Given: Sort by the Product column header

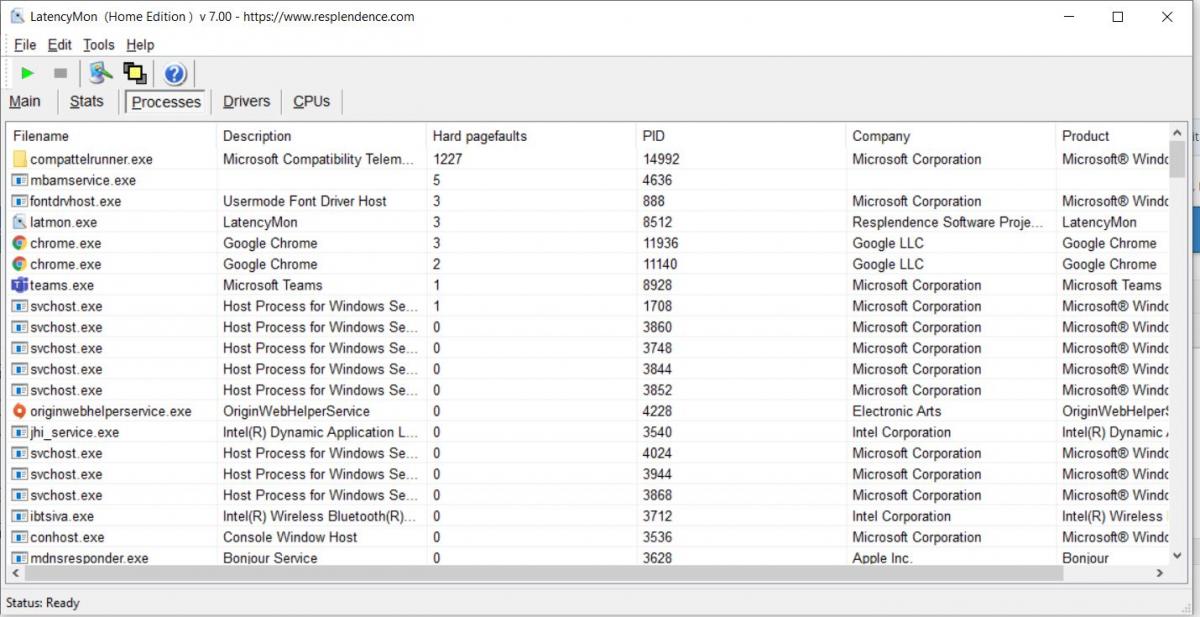Looking at the screenshot, I should coord(1111,136).
